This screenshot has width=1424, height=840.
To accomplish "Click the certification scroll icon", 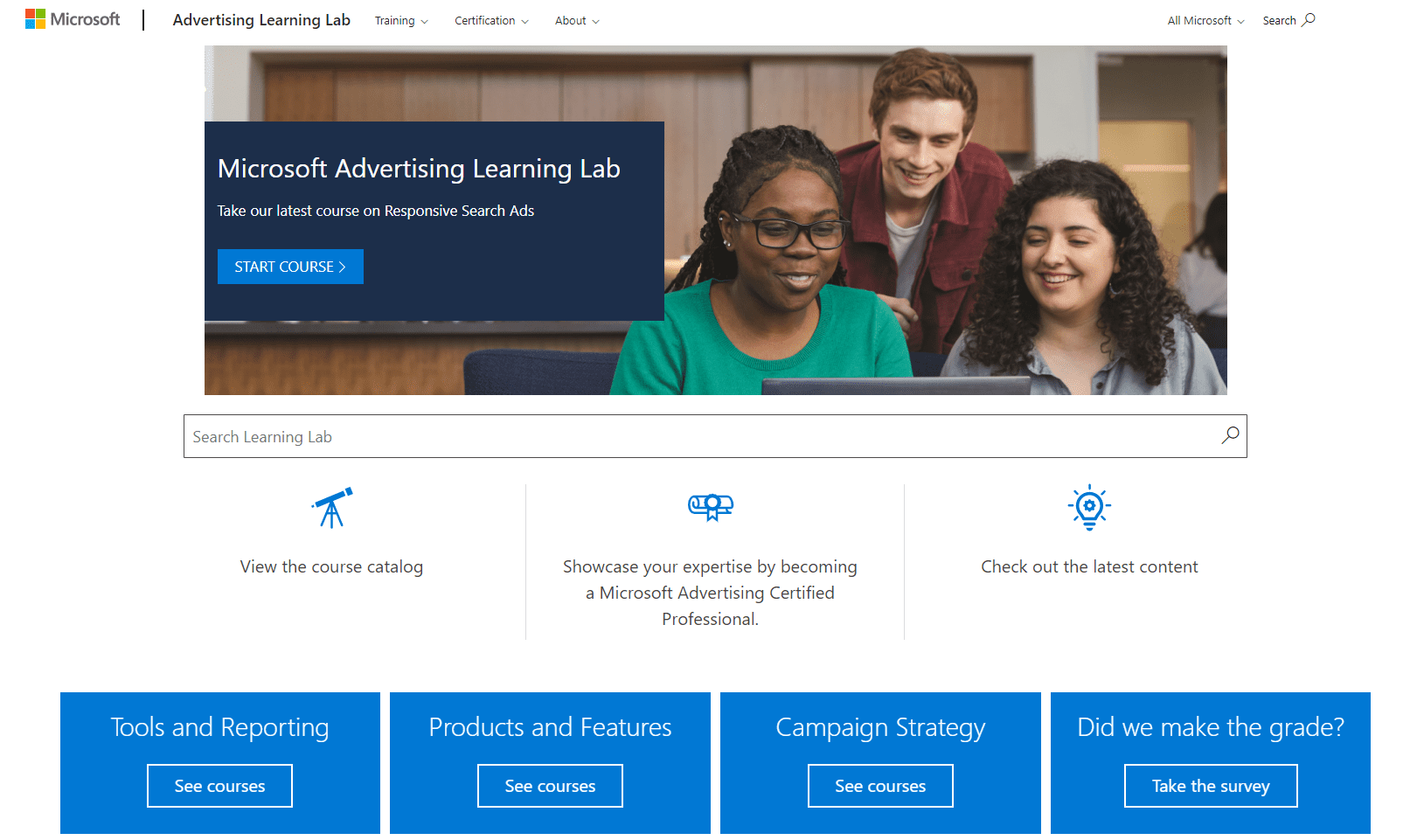I will (x=711, y=507).
